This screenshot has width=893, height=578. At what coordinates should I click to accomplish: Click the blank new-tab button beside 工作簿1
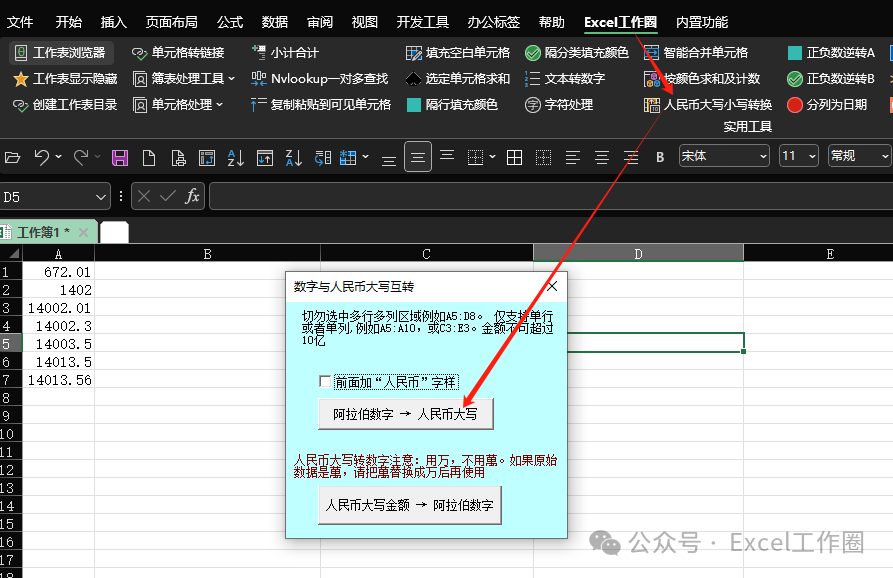tap(114, 232)
